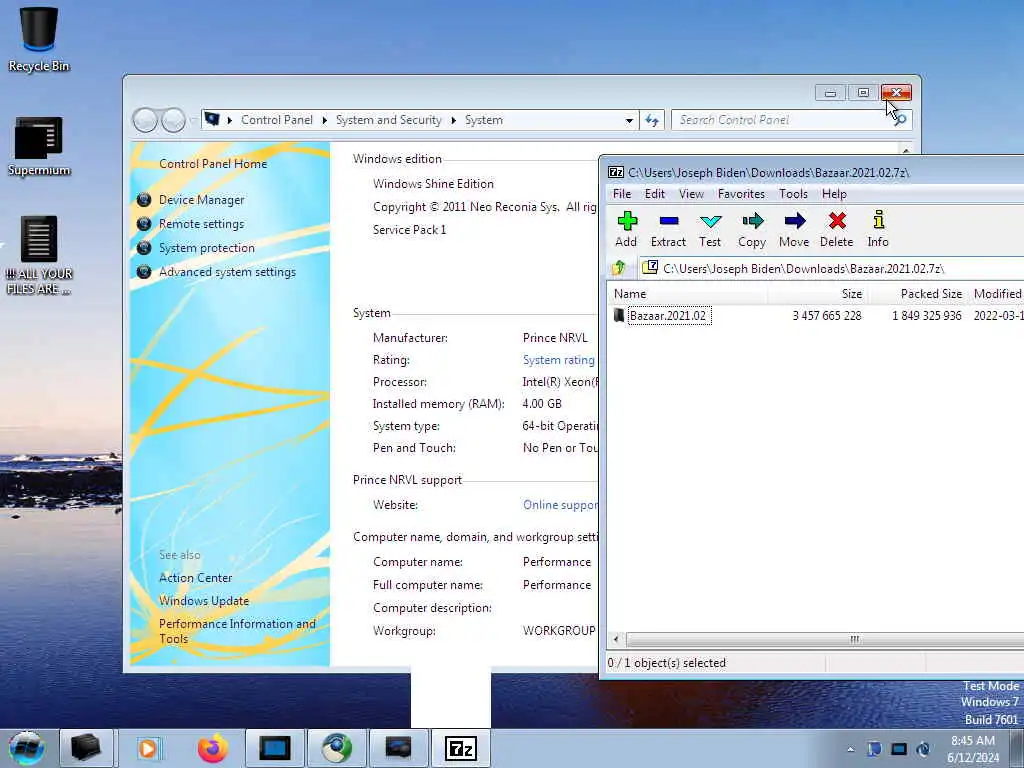The height and width of the screenshot is (768, 1024).
Task: Click the red Delete icon in 7-Zip
Action: coord(837,229)
